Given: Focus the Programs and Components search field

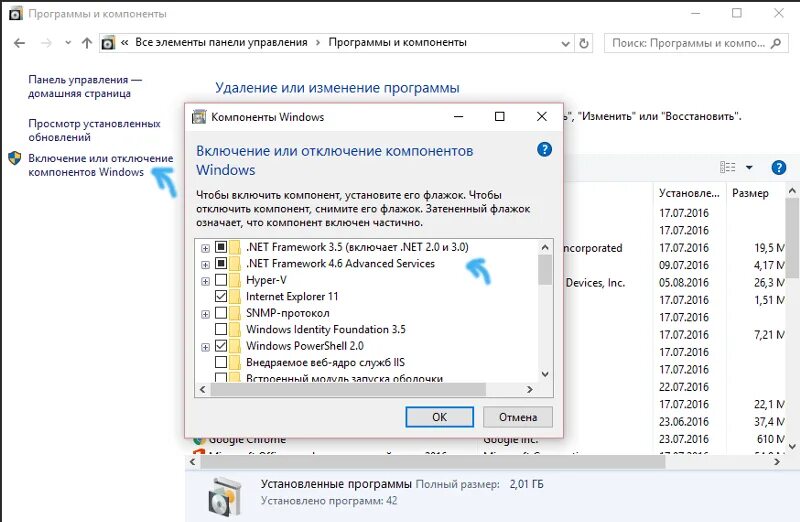Looking at the screenshot, I should tap(696, 43).
